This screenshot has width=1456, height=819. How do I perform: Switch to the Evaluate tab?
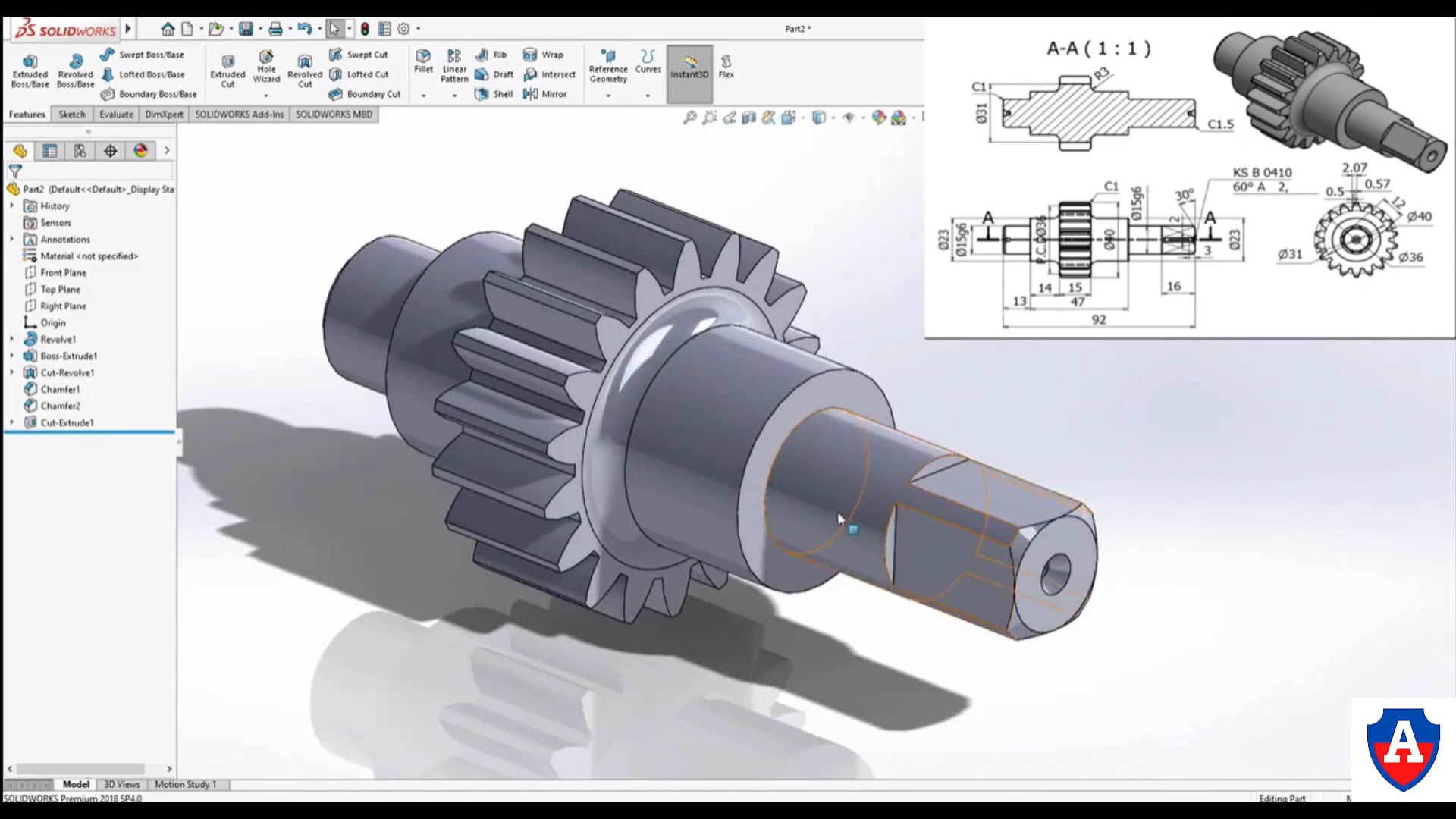pyautogui.click(x=116, y=115)
